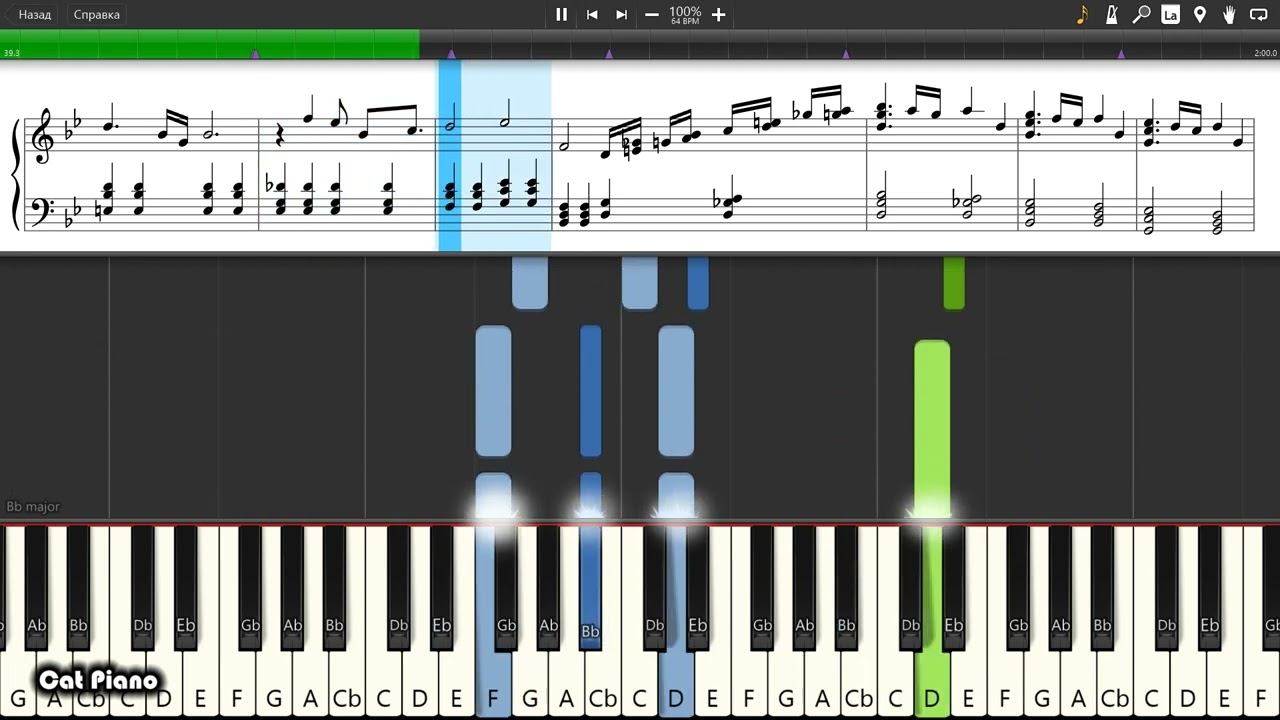This screenshot has width=1280, height=720.
Task: Click the bookmark marker nearest 2:00.0
Action: coord(1120,54)
